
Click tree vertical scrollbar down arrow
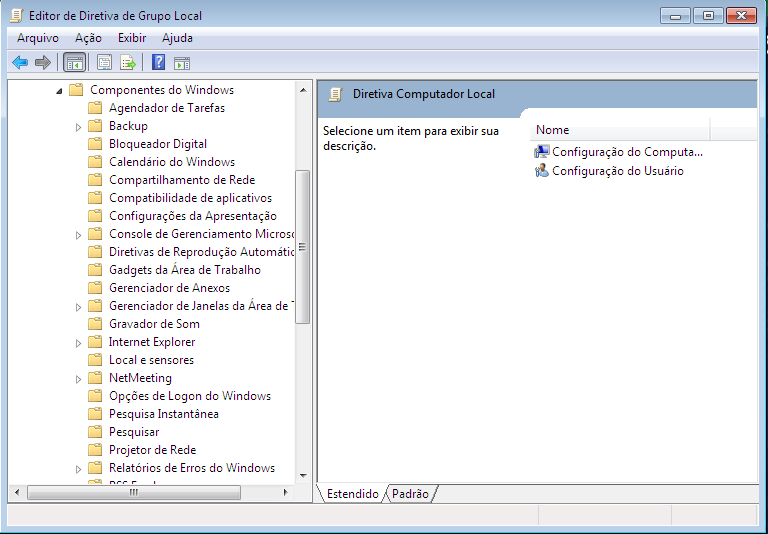click(303, 476)
